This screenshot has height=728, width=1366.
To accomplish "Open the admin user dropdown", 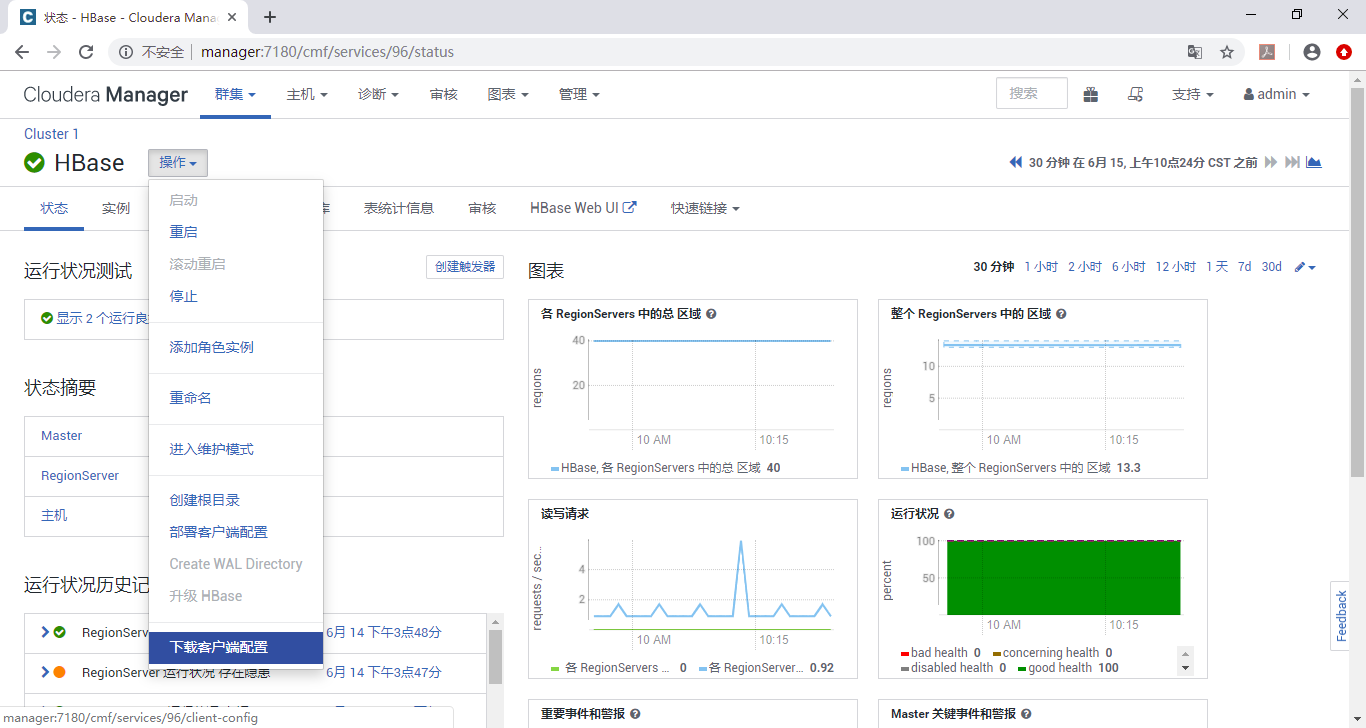I will click(x=1276, y=94).
